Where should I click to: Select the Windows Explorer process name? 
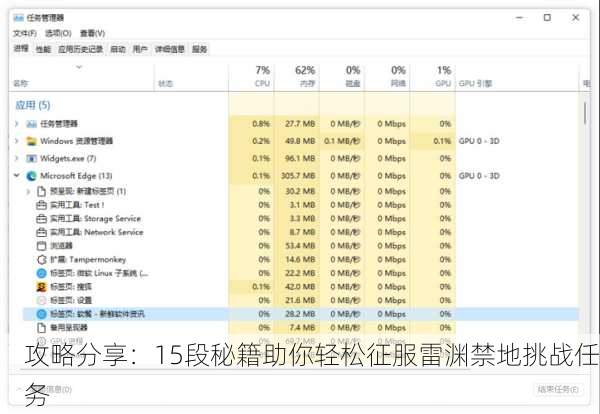[76, 141]
